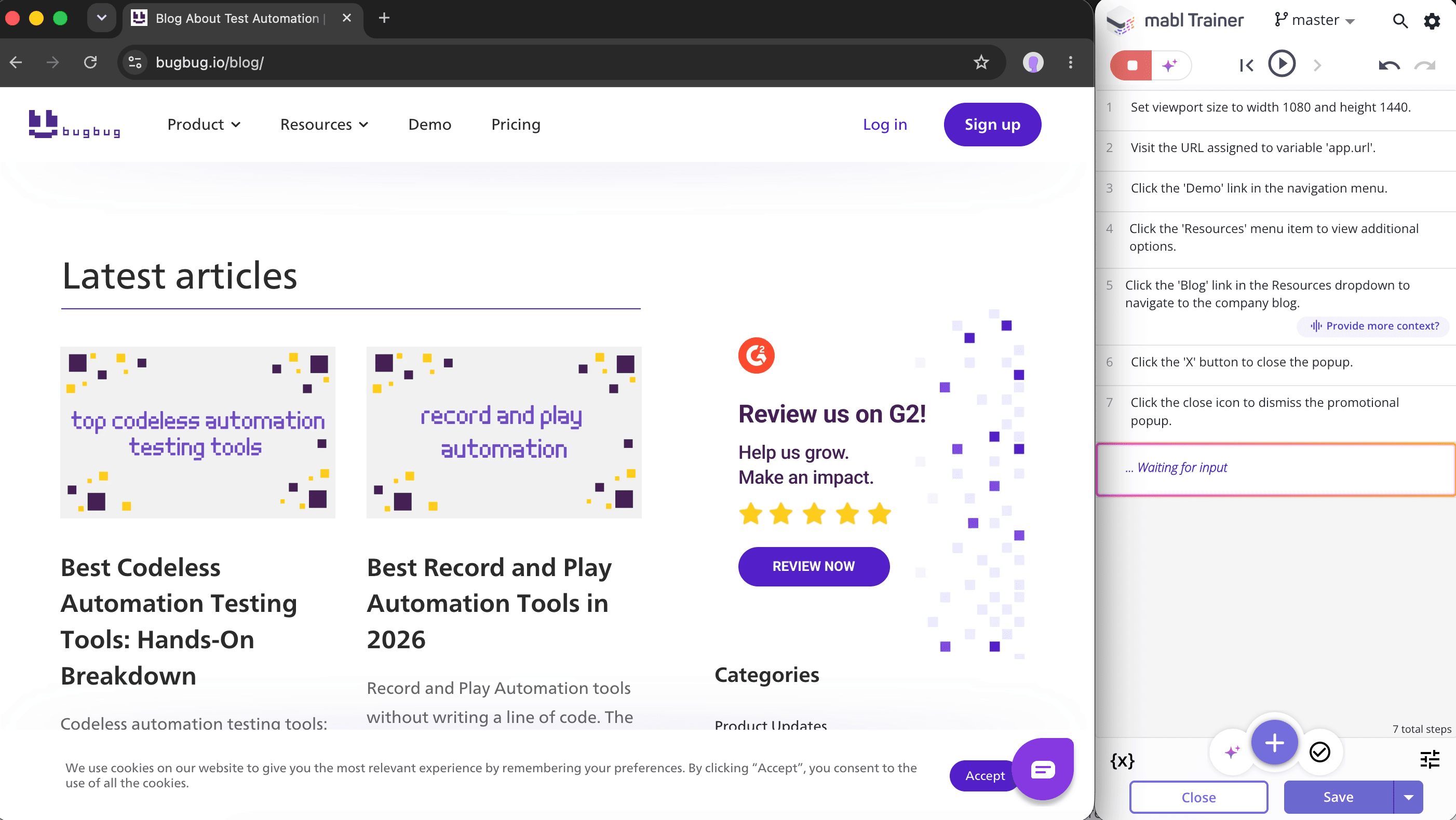Screen dimensions: 1456x820
Task: Open the Chrome three-dot menu
Action: [1070, 62]
